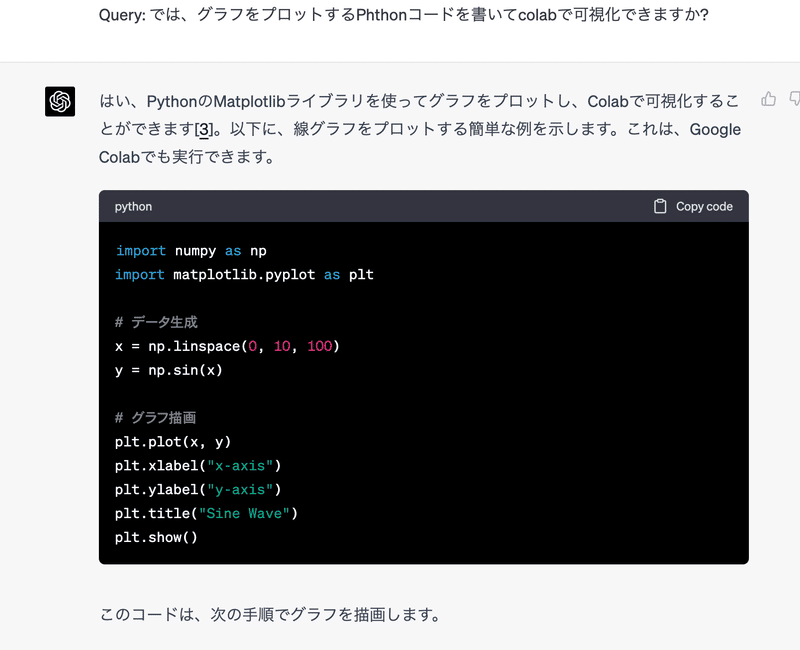Click the y-axis string in plt.ylabel

[238, 489]
